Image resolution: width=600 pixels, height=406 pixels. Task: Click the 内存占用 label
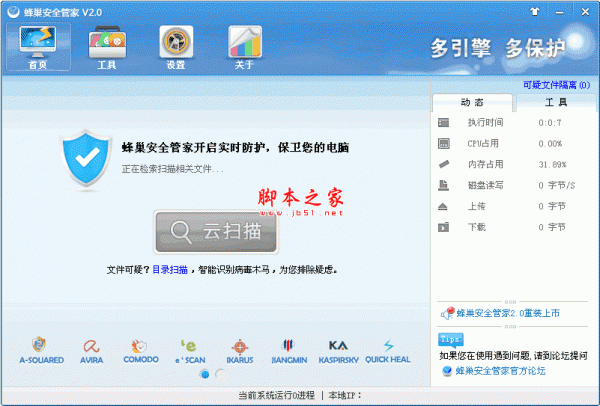486,164
